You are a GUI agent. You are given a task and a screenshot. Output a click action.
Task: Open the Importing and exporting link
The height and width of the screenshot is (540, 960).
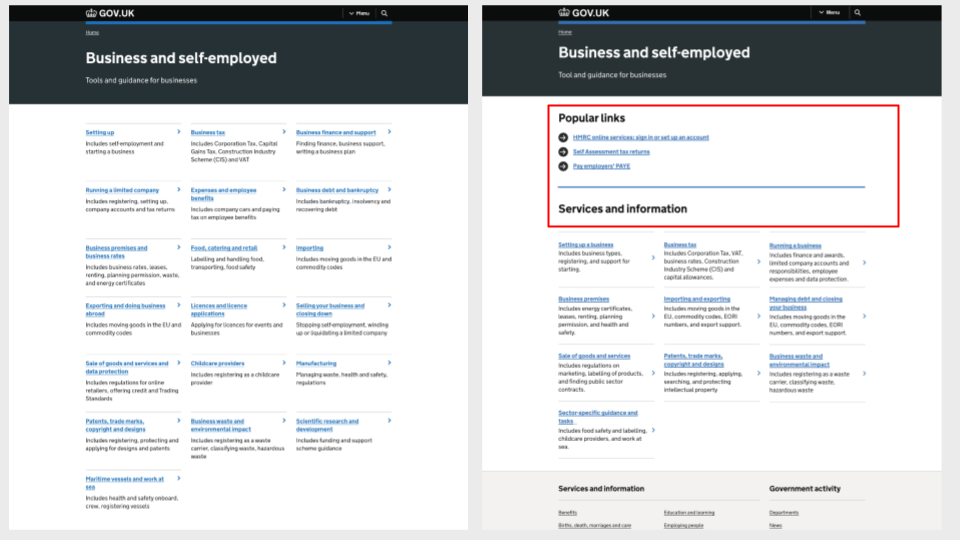(x=697, y=299)
